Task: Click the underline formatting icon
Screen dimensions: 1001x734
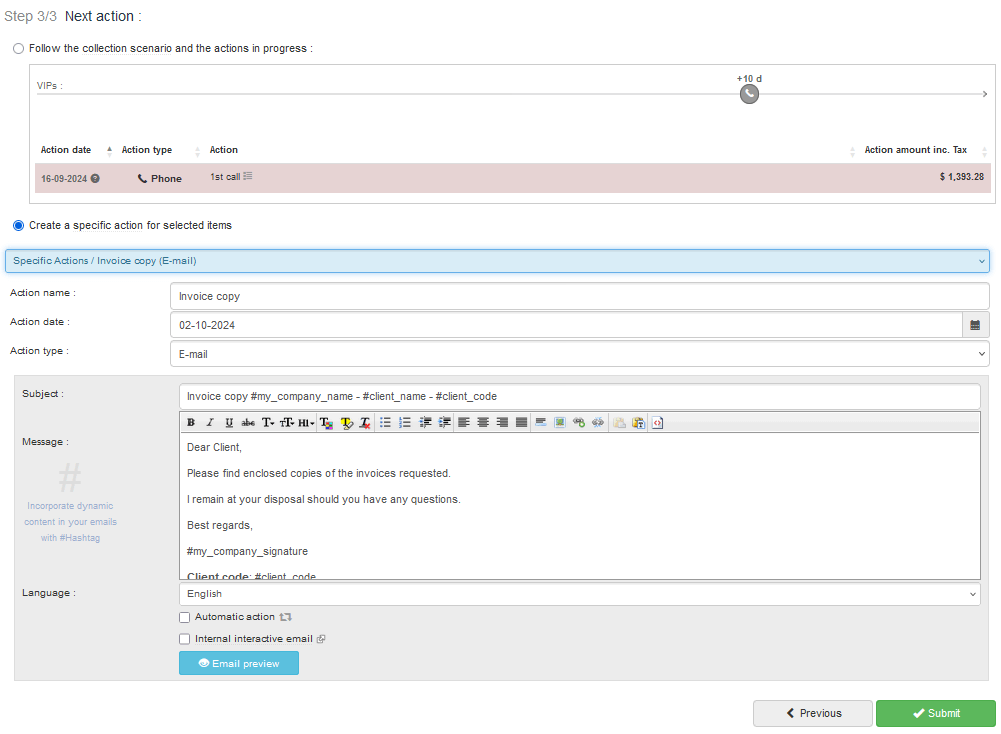Action: point(229,423)
